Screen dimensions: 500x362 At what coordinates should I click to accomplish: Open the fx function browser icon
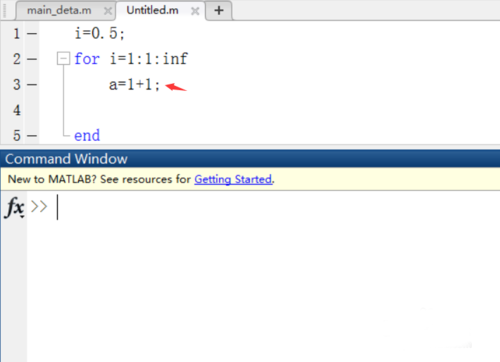(15, 207)
